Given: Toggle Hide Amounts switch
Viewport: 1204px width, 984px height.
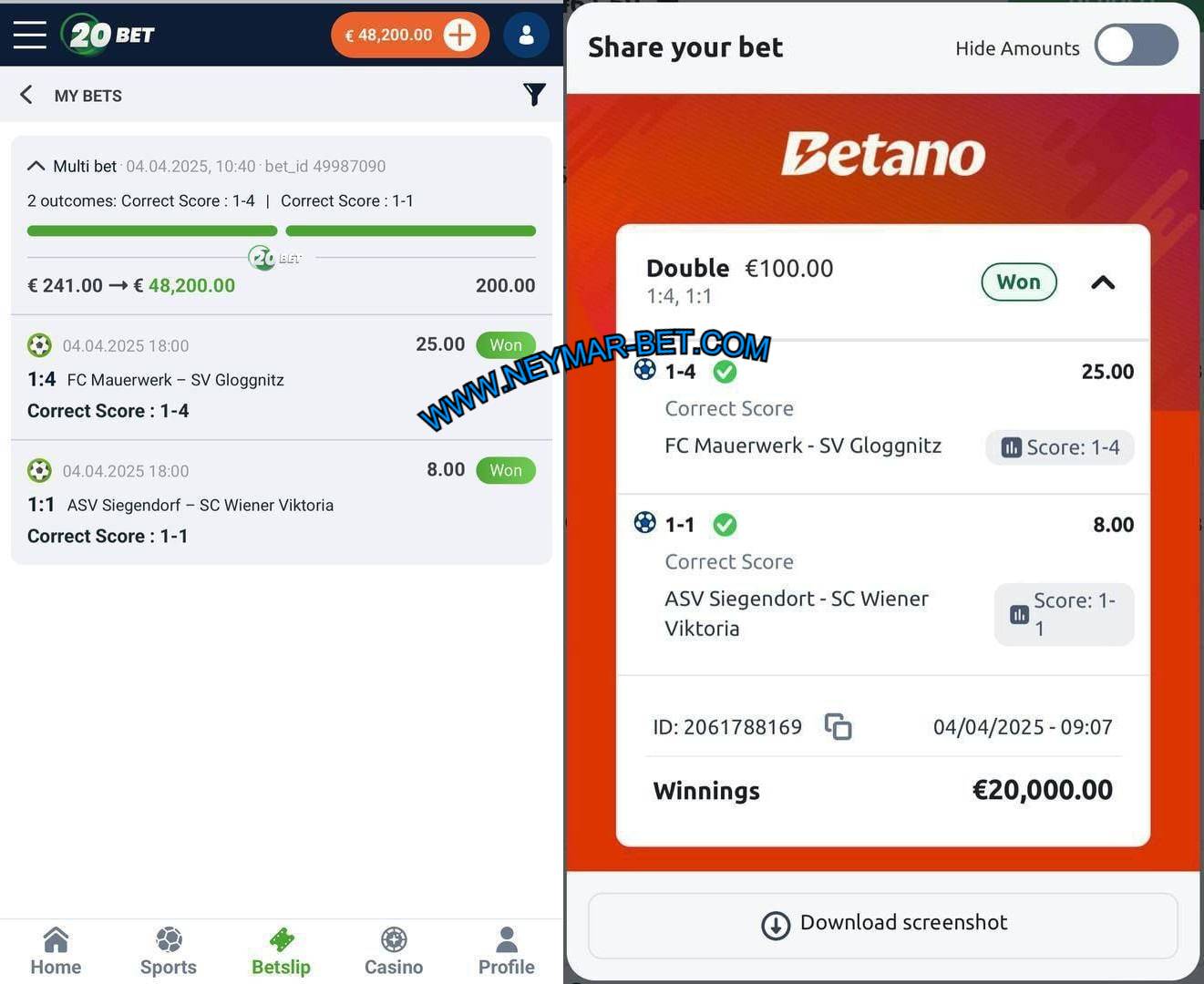Looking at the screenshot, I should [1136, 45].
